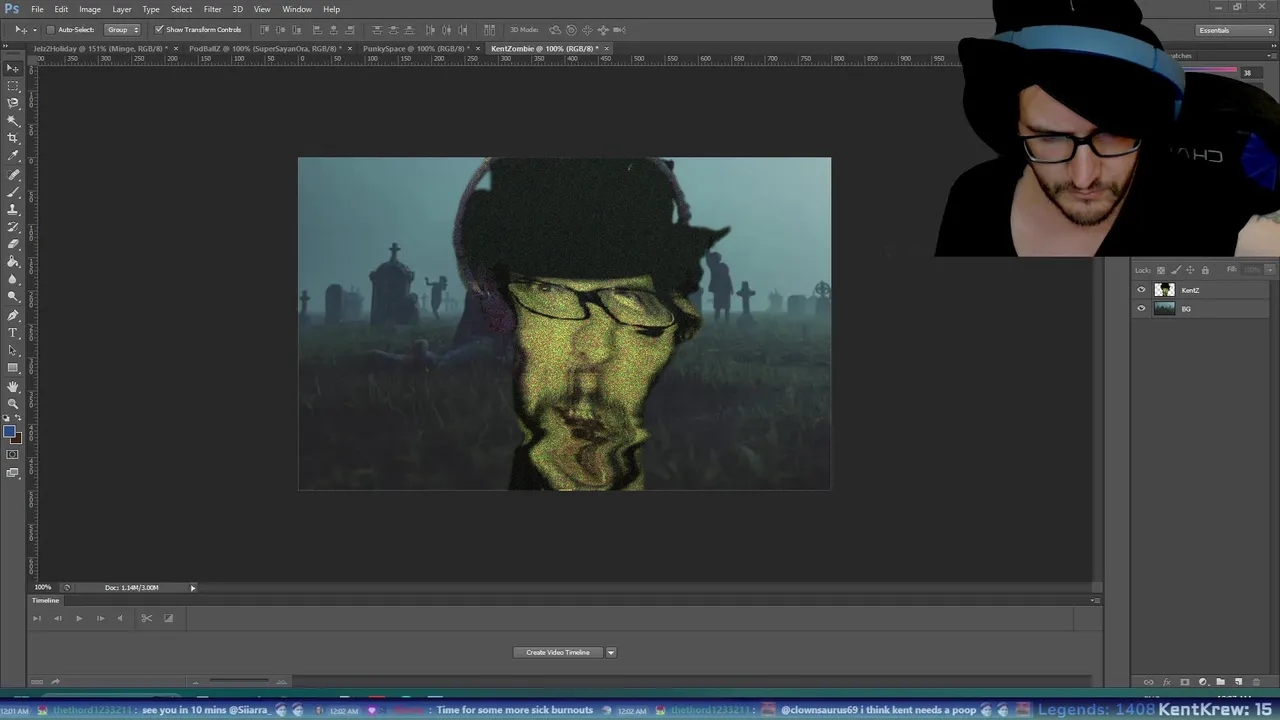This screenshot has height=720, width=1280.
Task: Select the Move tool
Action: tap(13, 68)
